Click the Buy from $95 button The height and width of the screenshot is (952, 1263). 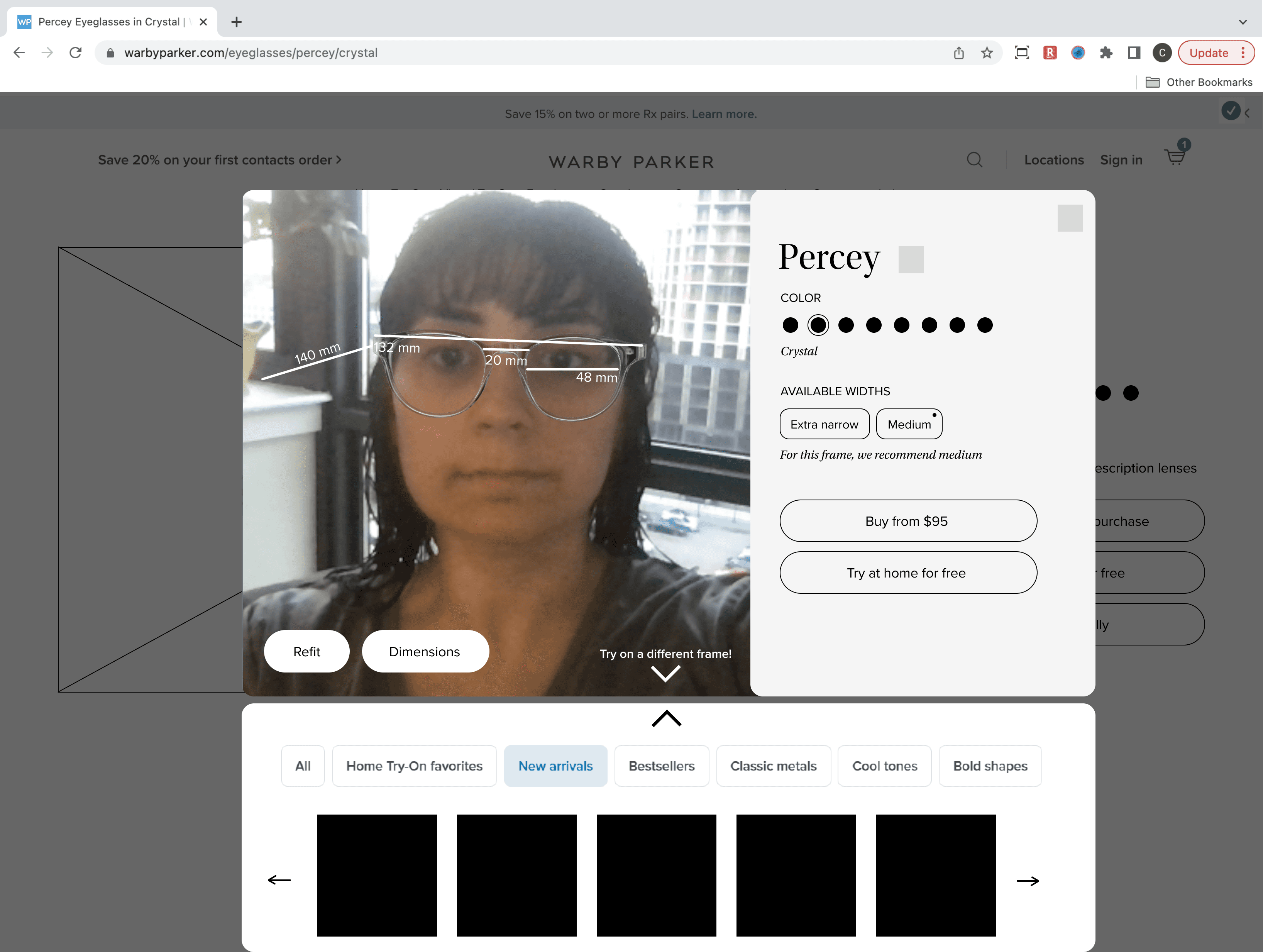(x=907, y=521)
